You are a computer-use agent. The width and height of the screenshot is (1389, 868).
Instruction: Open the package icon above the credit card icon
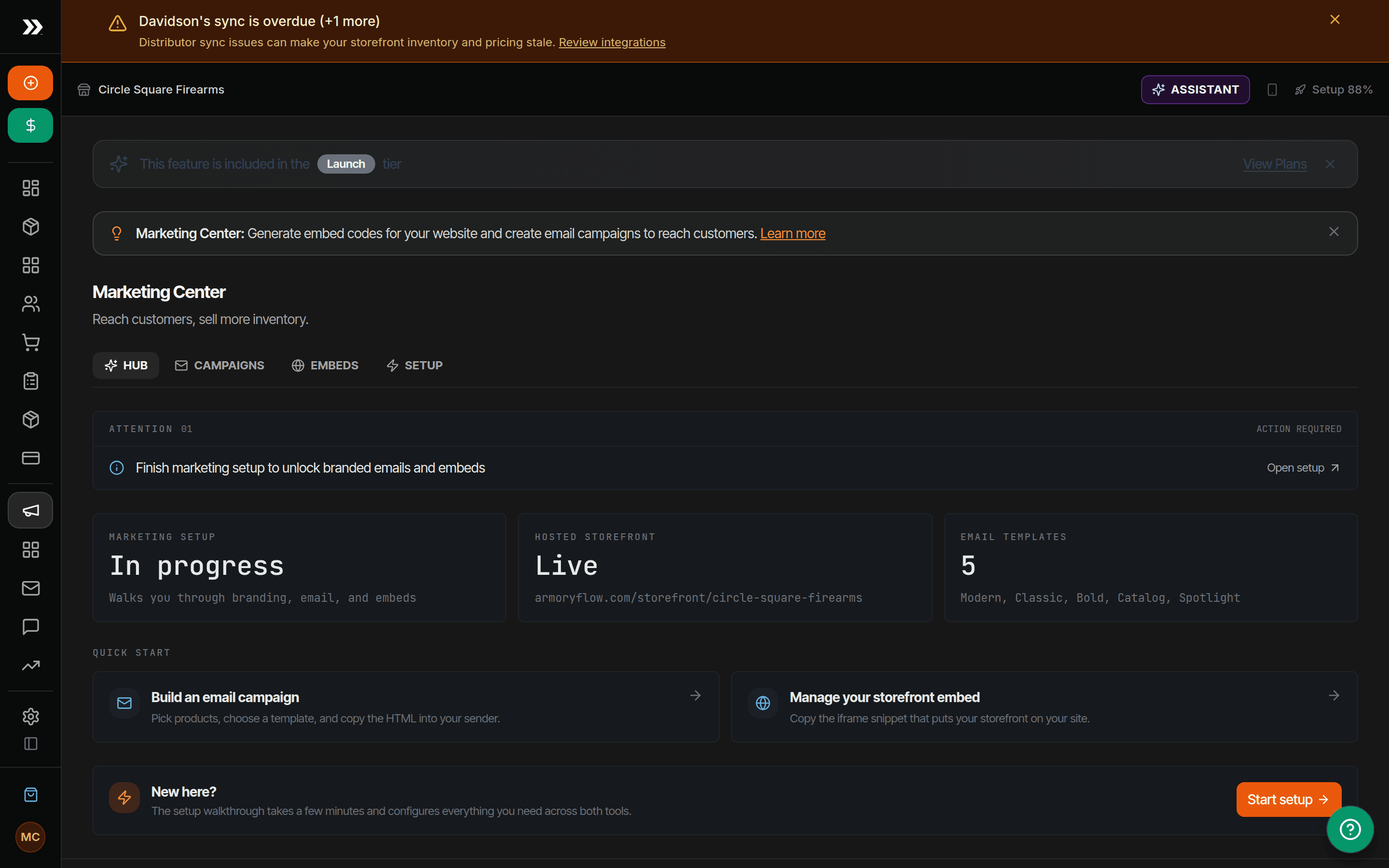pos(30,419)
